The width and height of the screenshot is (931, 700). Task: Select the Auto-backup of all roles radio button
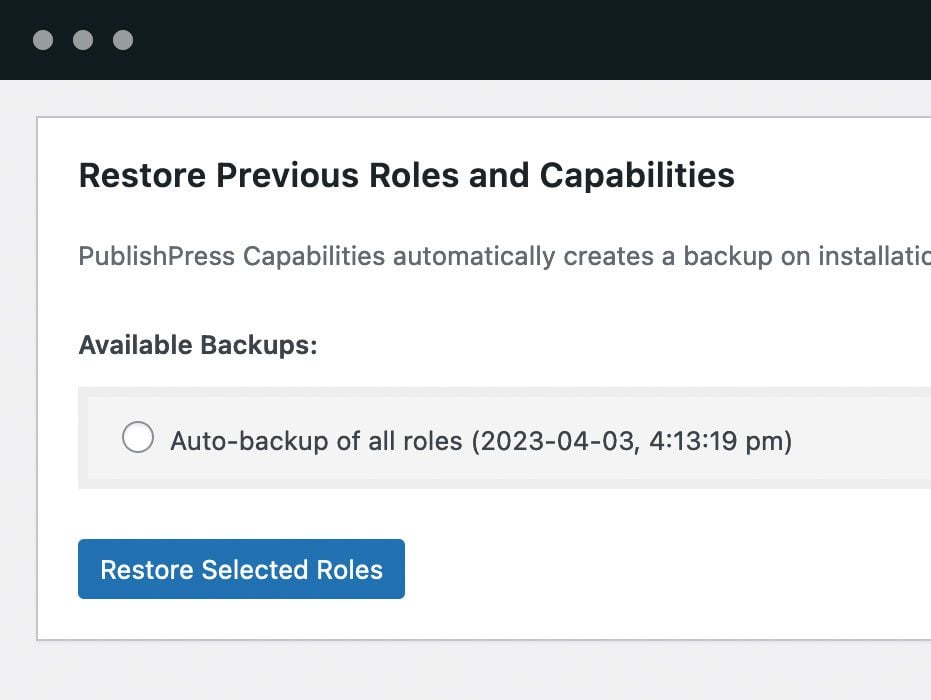click(x=138, y=438)
